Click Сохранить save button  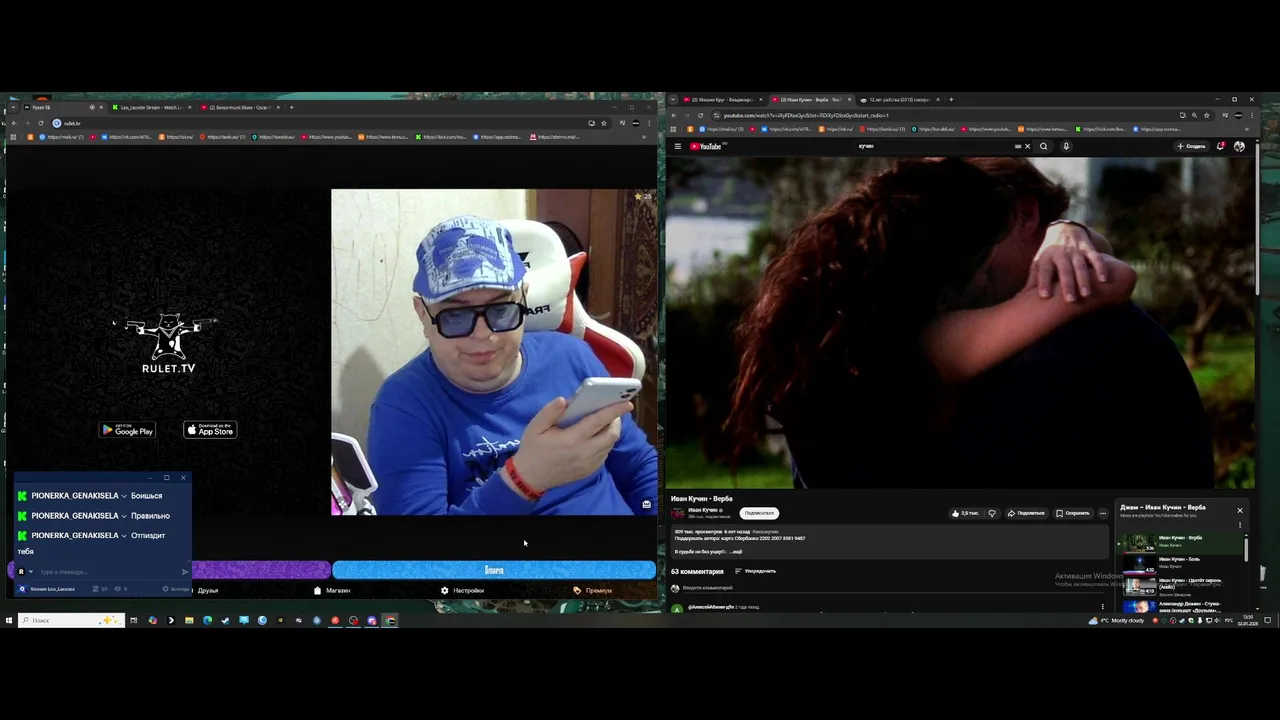[1072, 513]
